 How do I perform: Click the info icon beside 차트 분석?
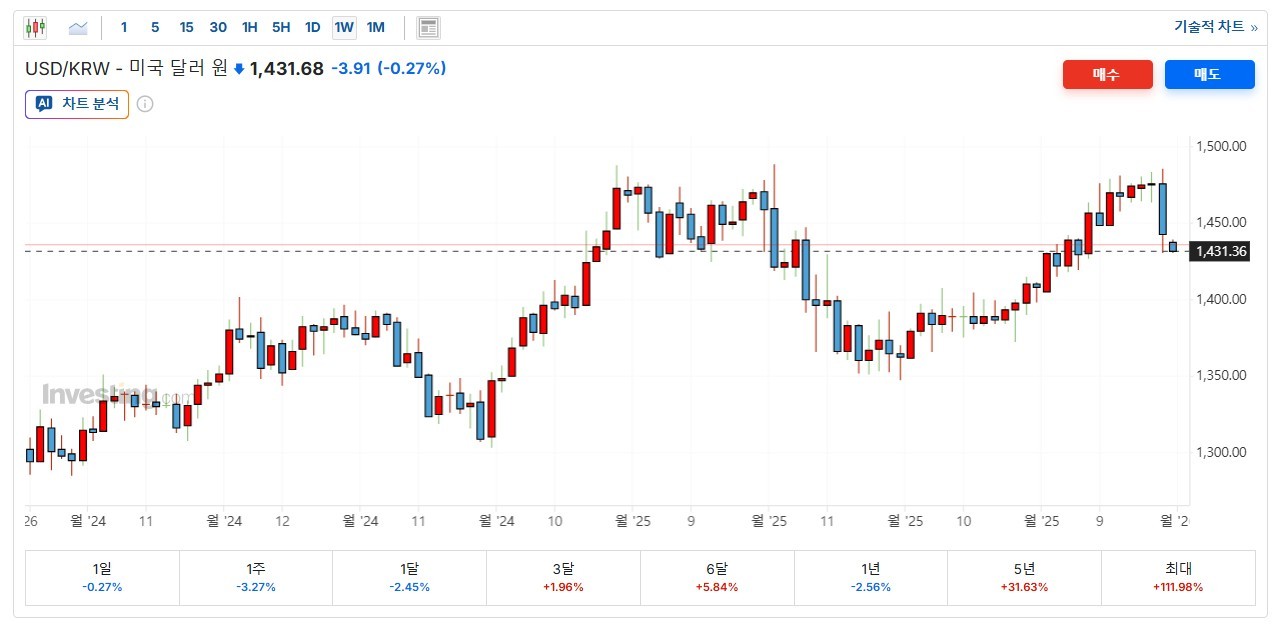click(x=145, y=104)
